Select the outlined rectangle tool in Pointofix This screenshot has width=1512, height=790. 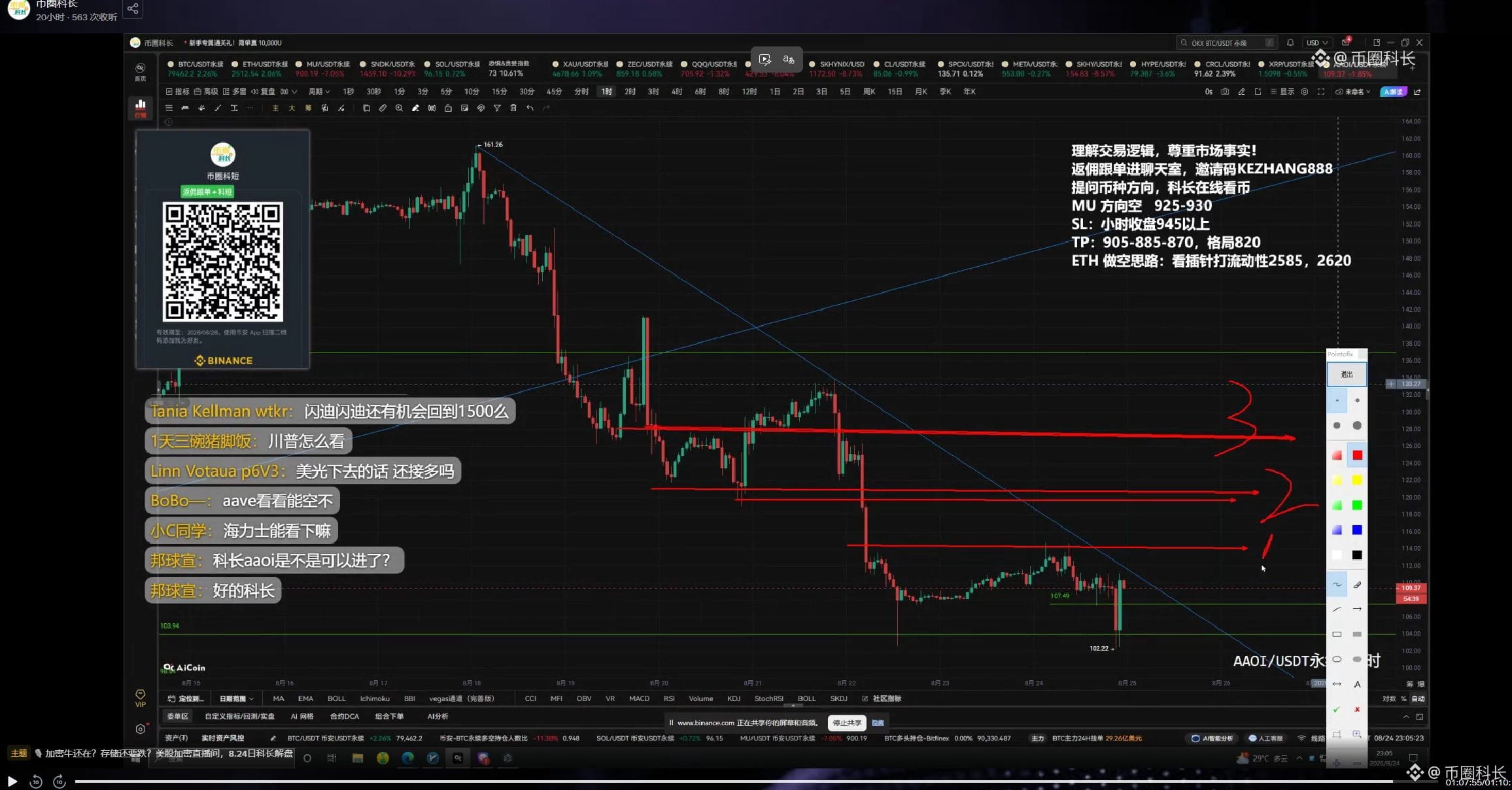[x=1337, y=634]
